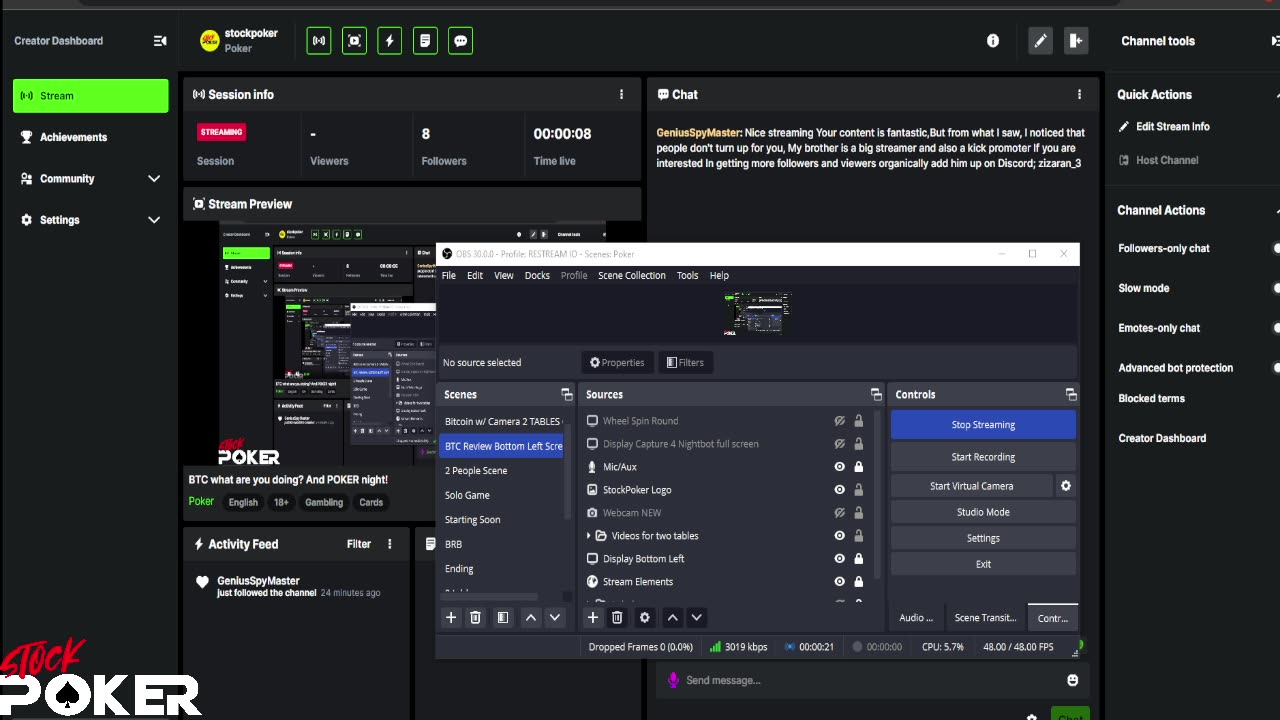Screen dimensions: 1280x720
Task: Pop out the Scenes dock
Action: (567, 394)
